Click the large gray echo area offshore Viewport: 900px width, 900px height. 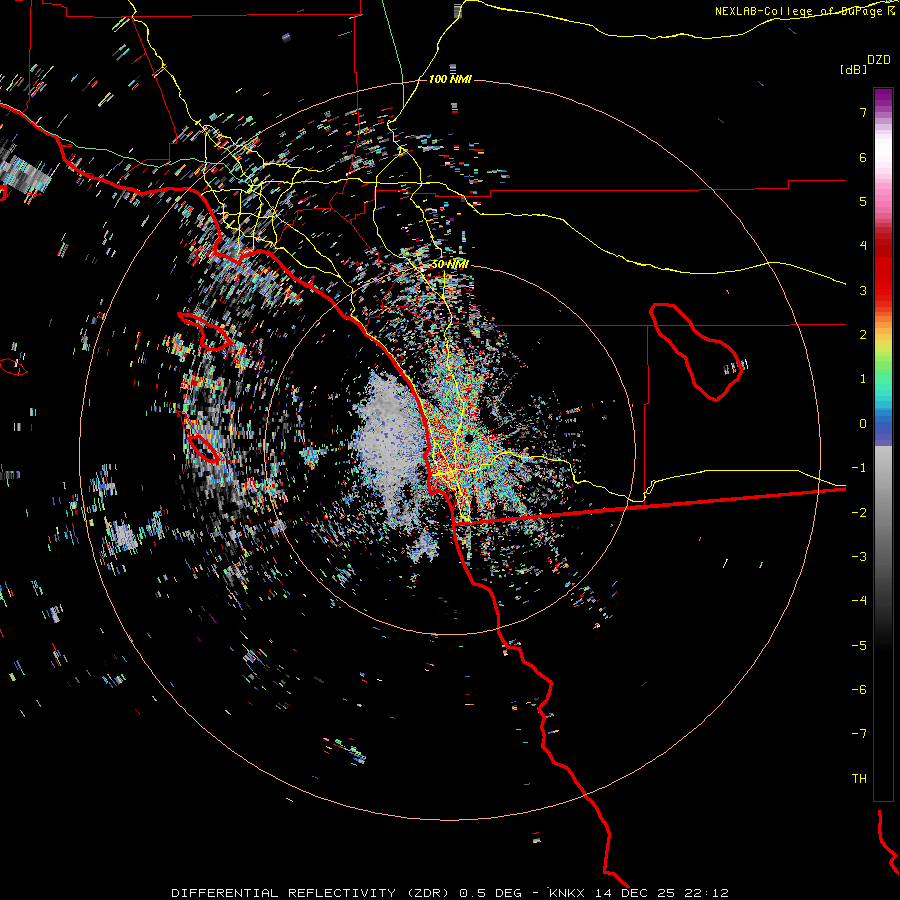click(x=391, y=442)
